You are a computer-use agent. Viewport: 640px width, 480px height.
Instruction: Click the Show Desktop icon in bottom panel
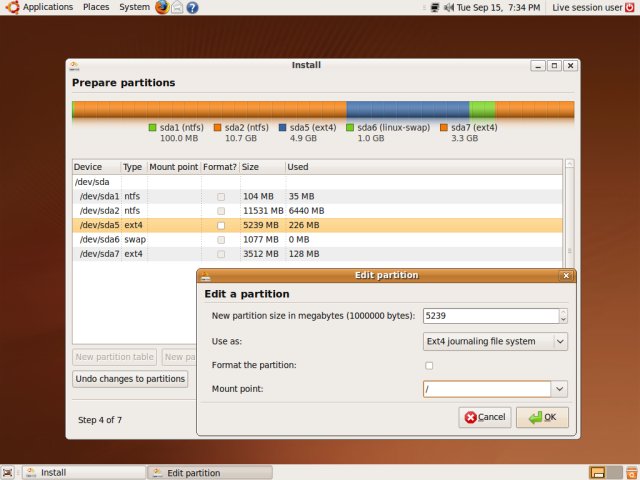point(7,473)
